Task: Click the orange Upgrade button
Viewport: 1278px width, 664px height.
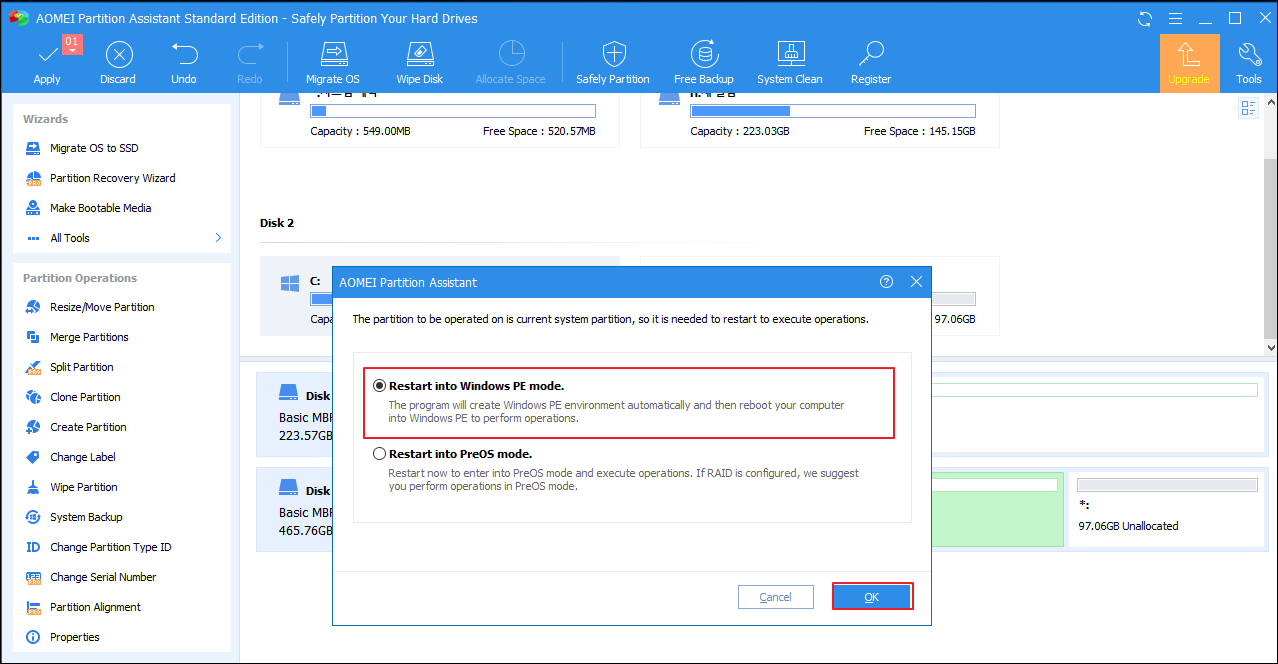Action: (1189, 63)
